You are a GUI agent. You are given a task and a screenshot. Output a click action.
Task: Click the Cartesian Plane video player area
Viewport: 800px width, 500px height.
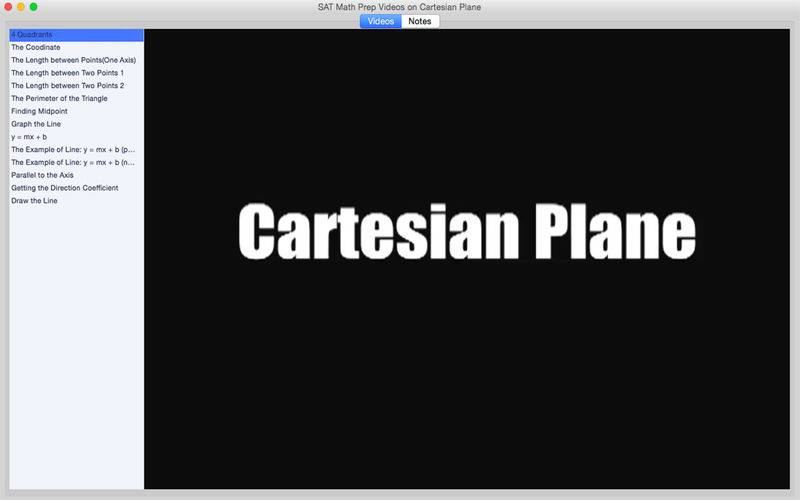468,258
